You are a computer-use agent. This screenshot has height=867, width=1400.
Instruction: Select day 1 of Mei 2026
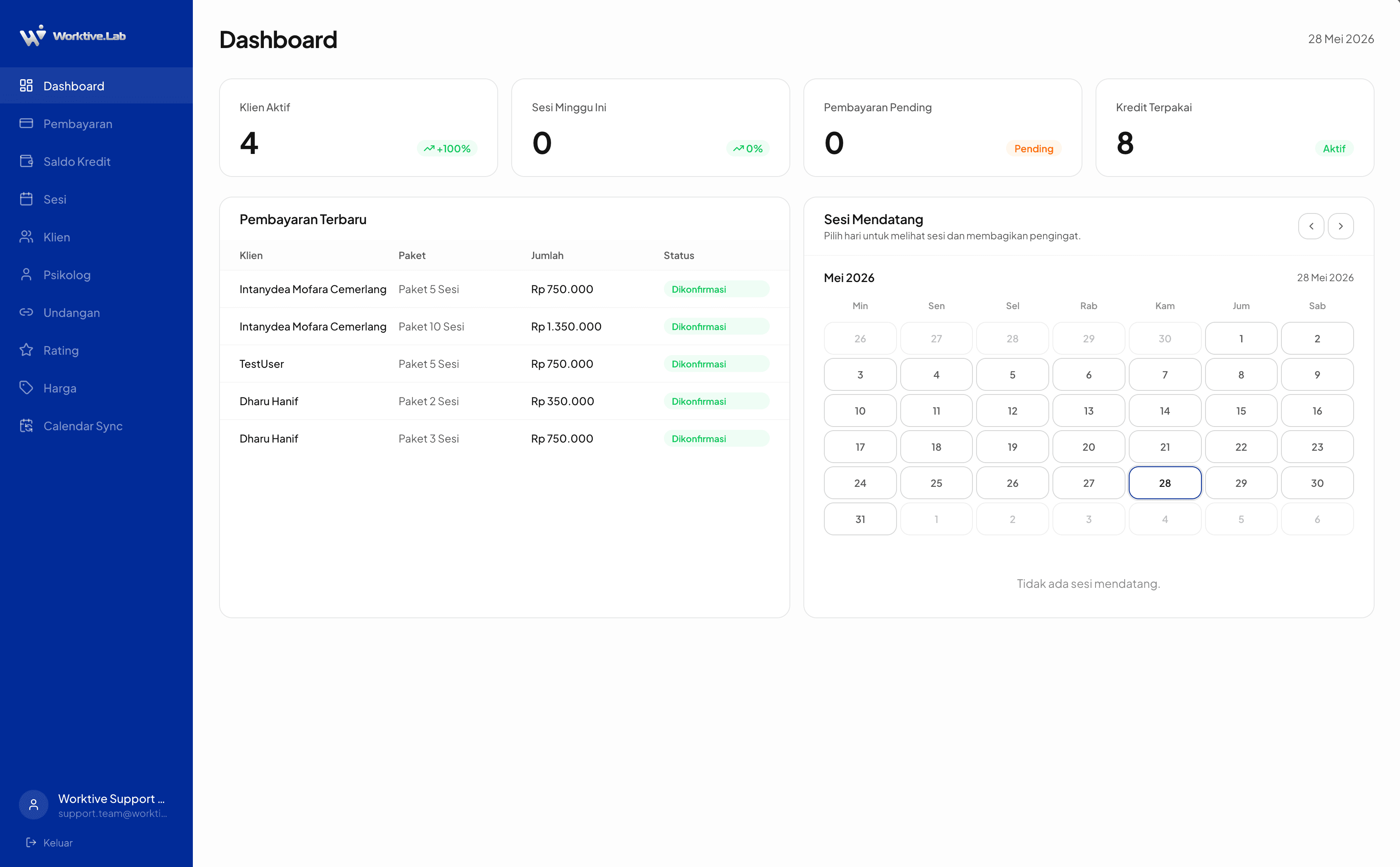coord(1241,338)
